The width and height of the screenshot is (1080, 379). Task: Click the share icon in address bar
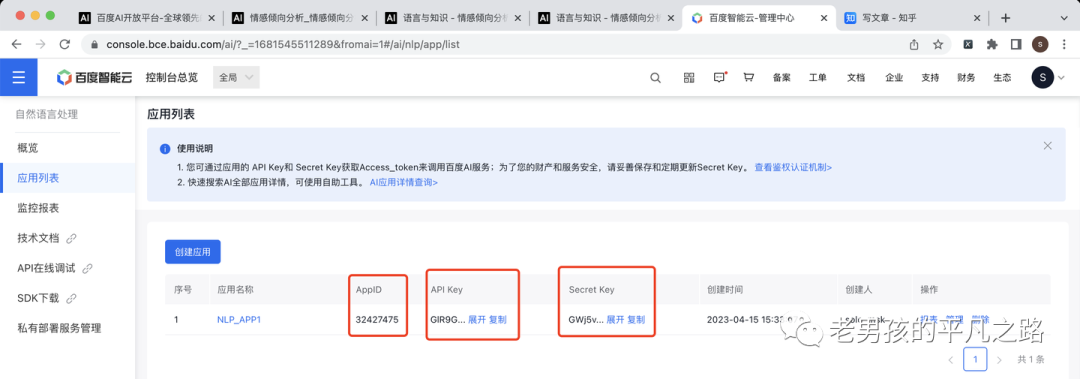point(914,45)
